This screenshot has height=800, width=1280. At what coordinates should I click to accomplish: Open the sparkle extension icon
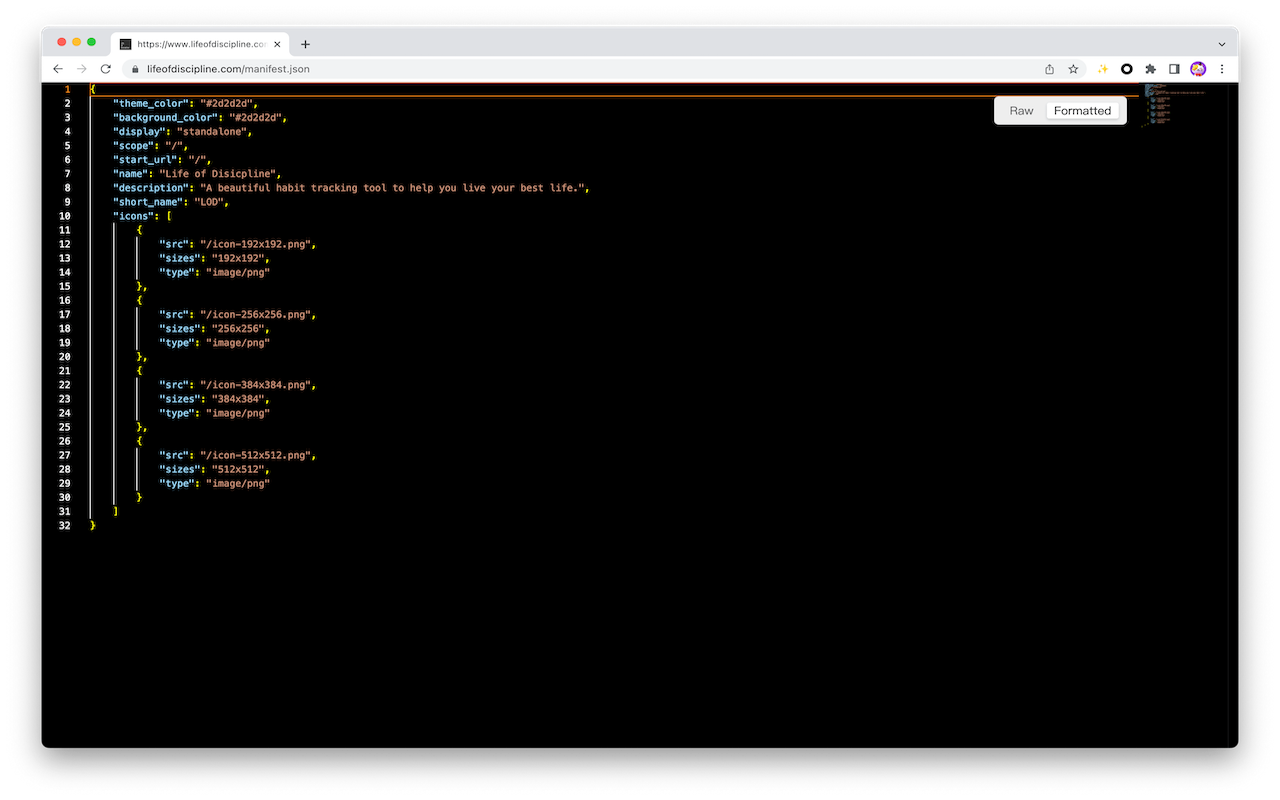pyautogui.click(x=1103, y=69)
